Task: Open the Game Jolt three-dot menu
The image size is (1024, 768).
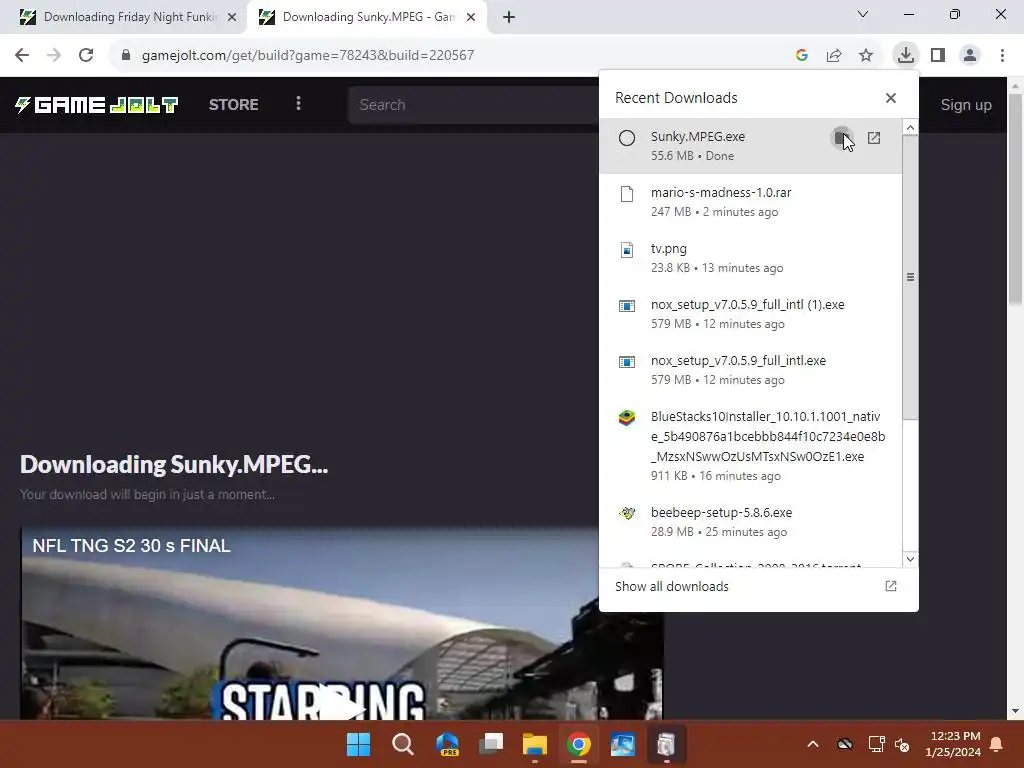Action: tap(298, 104)
